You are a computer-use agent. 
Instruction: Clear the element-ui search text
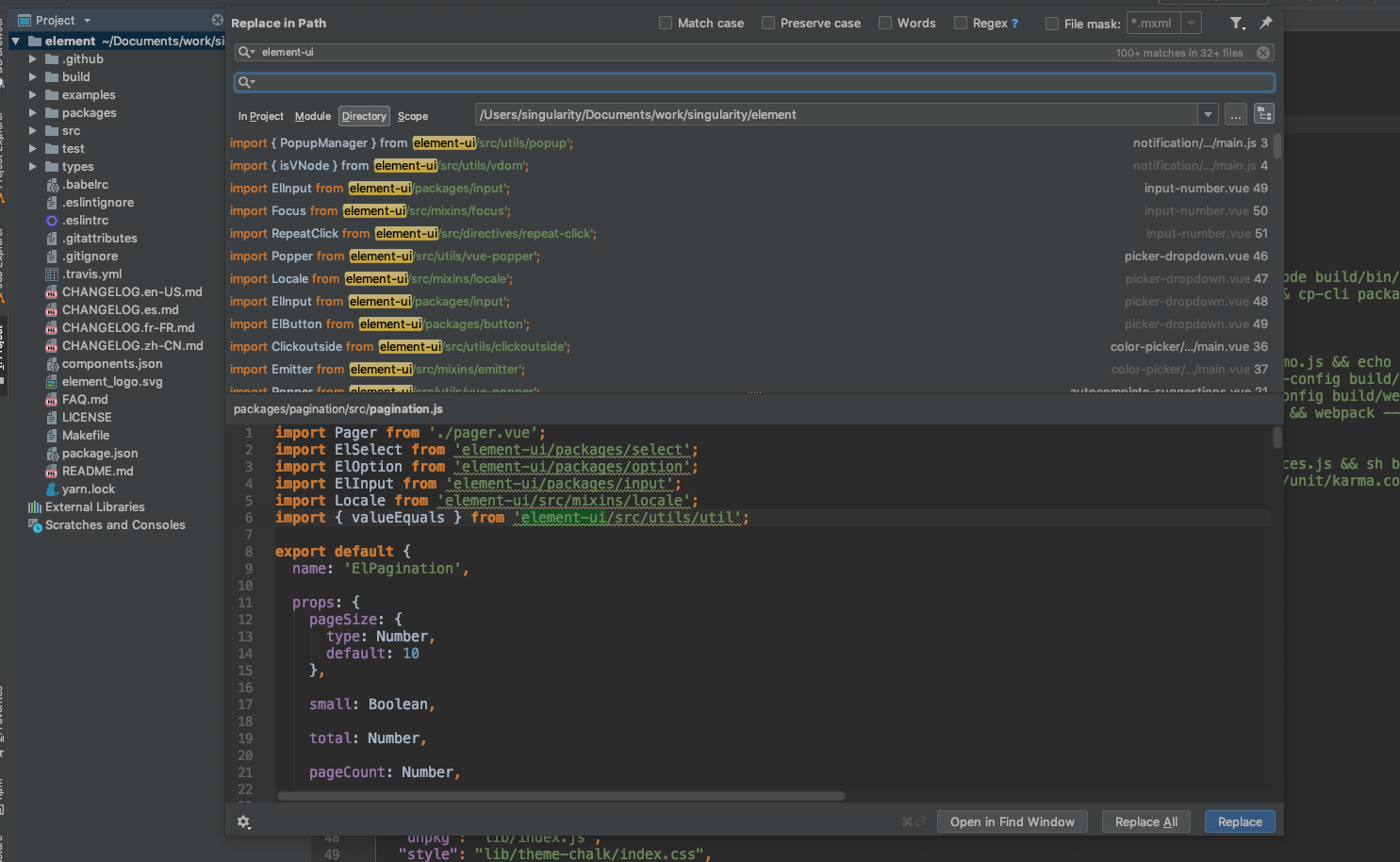(x=1263, y=53)
